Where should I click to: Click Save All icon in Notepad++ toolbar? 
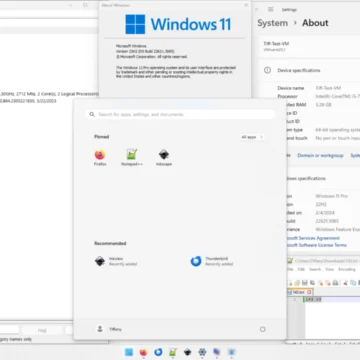[x=312, y=283]
